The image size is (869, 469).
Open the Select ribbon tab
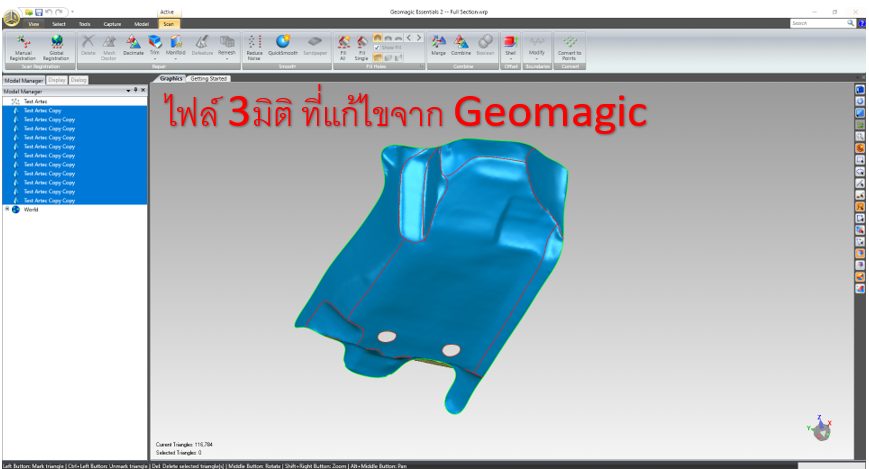coord(59,24)
